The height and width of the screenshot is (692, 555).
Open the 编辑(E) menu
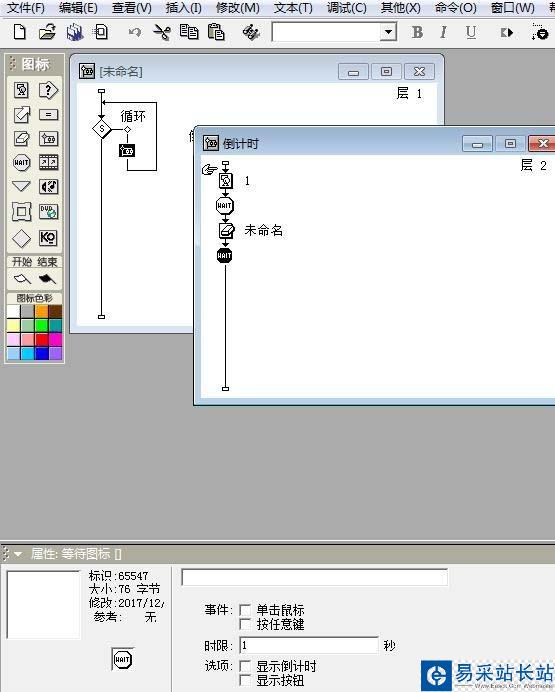[x=78, y=8]
